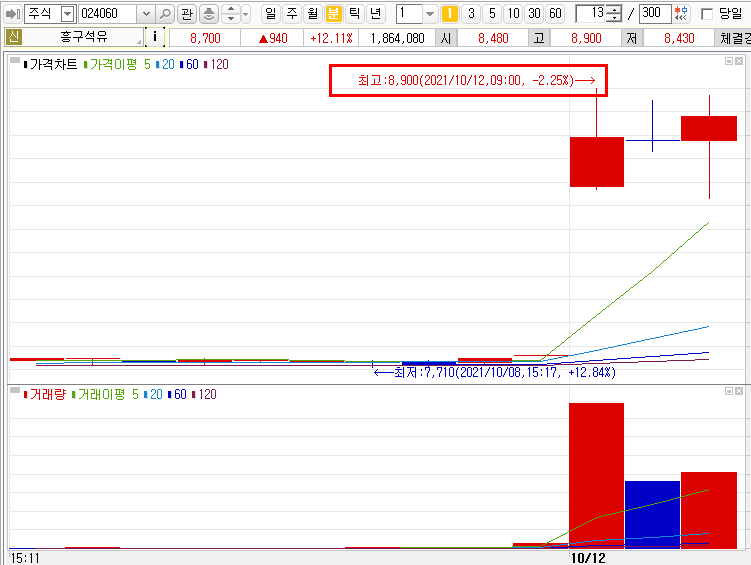
Task: Click the 고 high price label
Action: coord(539,38)
